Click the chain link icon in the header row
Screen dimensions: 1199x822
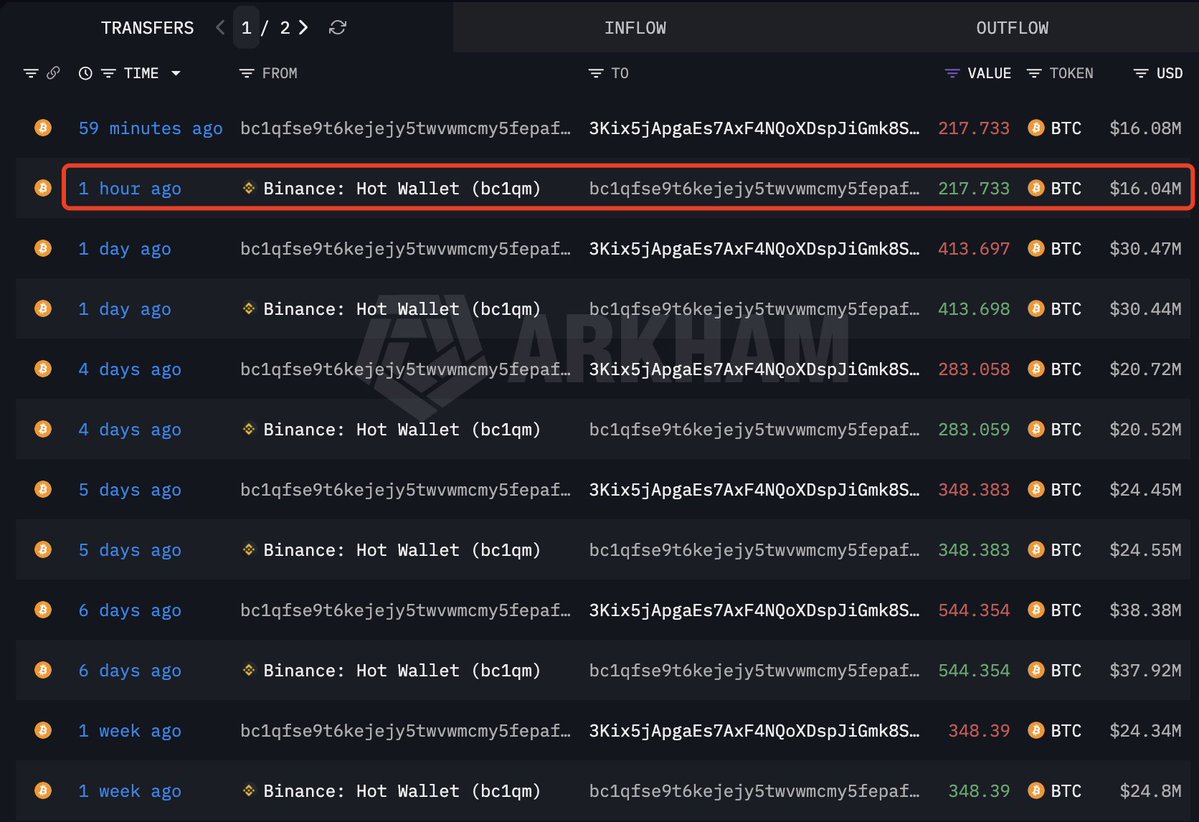pos(53,73)
